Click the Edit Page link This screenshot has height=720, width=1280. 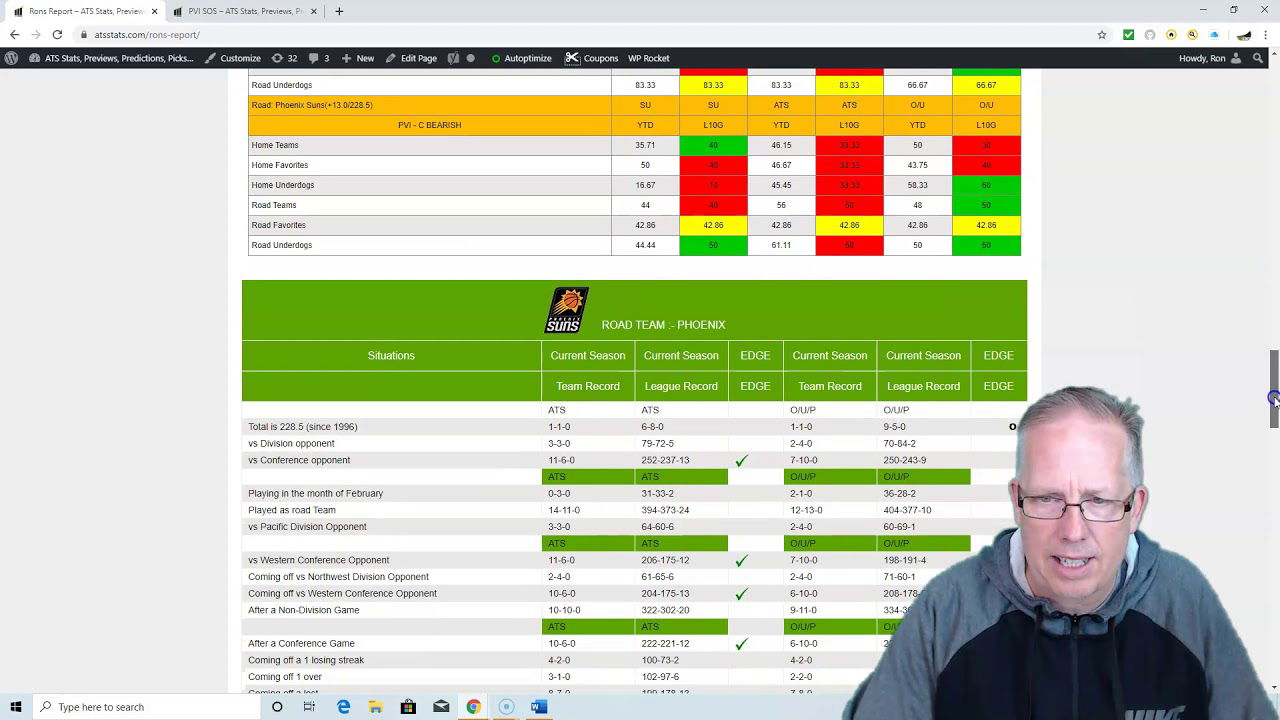[411, 58]
